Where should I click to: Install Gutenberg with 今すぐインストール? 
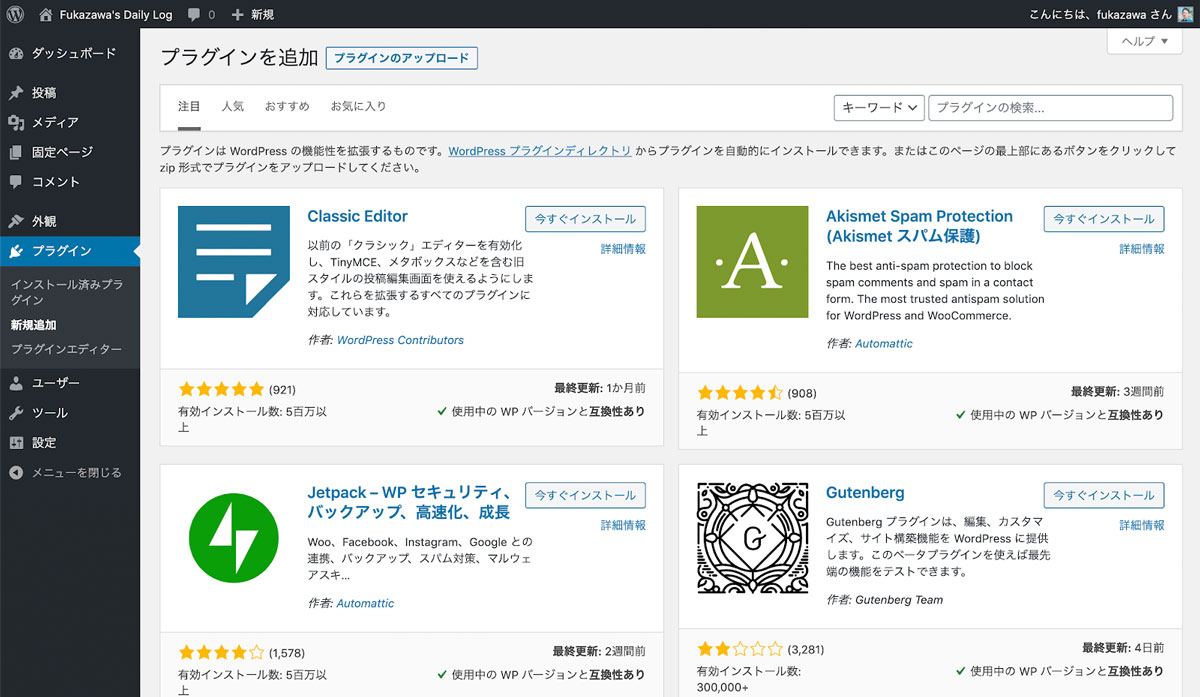(1104, 495)
